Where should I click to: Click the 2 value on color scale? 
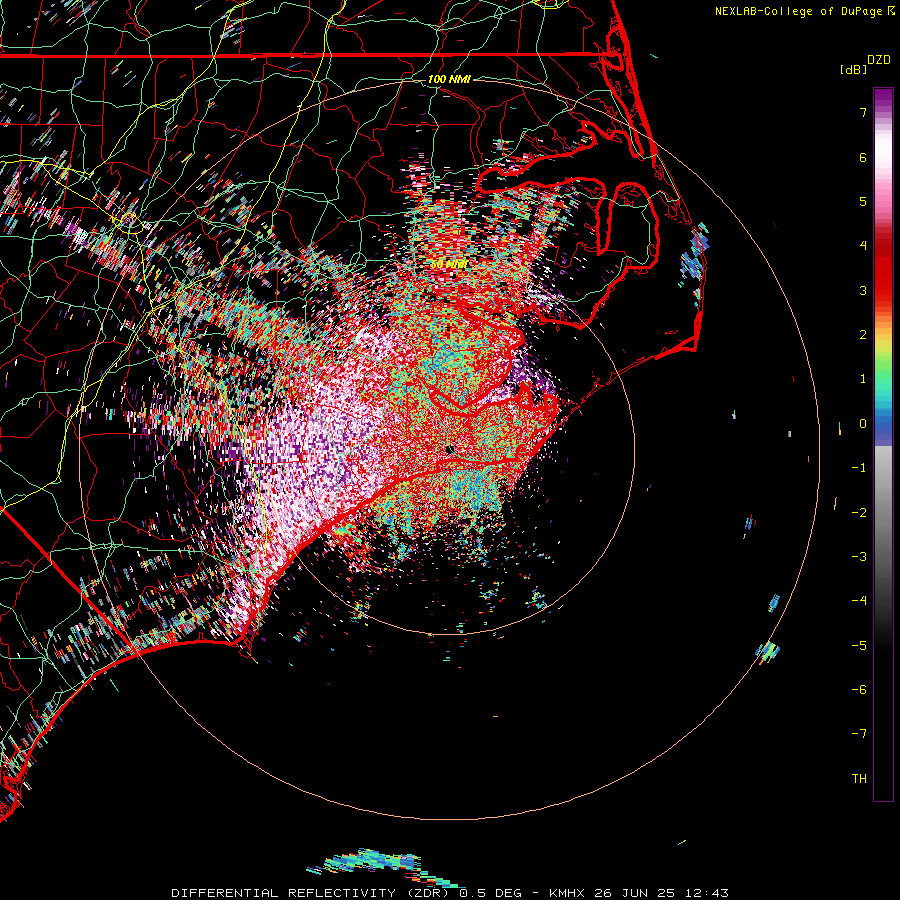click(x=863, y=335)
